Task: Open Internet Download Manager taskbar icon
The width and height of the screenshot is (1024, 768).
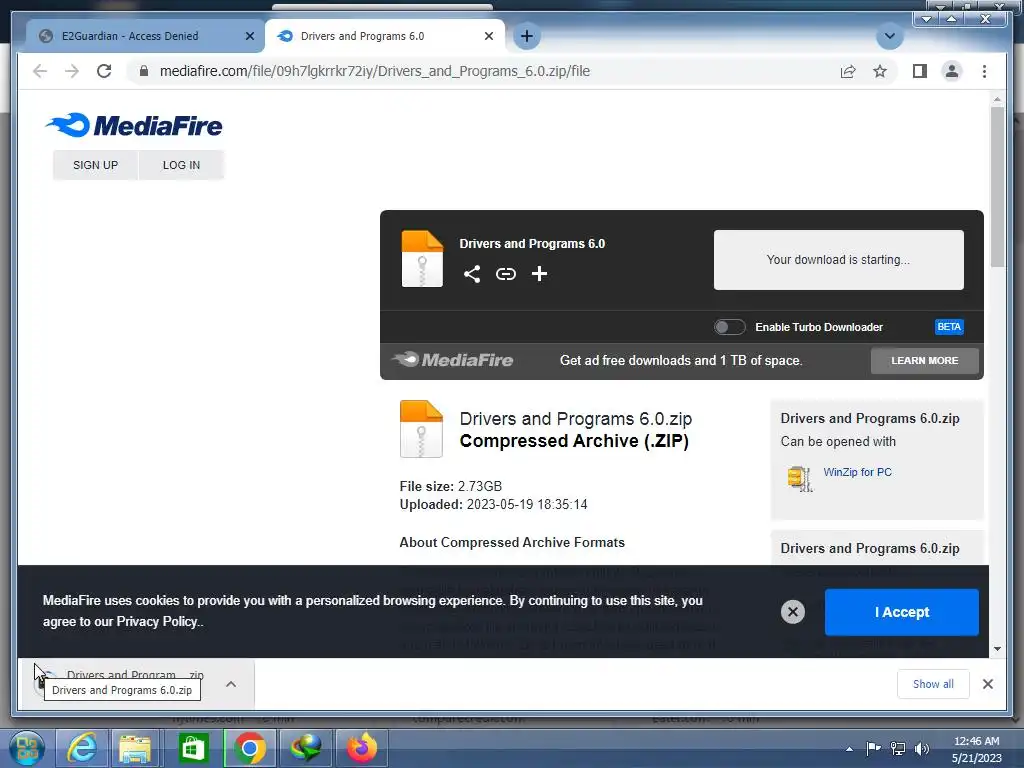Action: tap(306, 748)
